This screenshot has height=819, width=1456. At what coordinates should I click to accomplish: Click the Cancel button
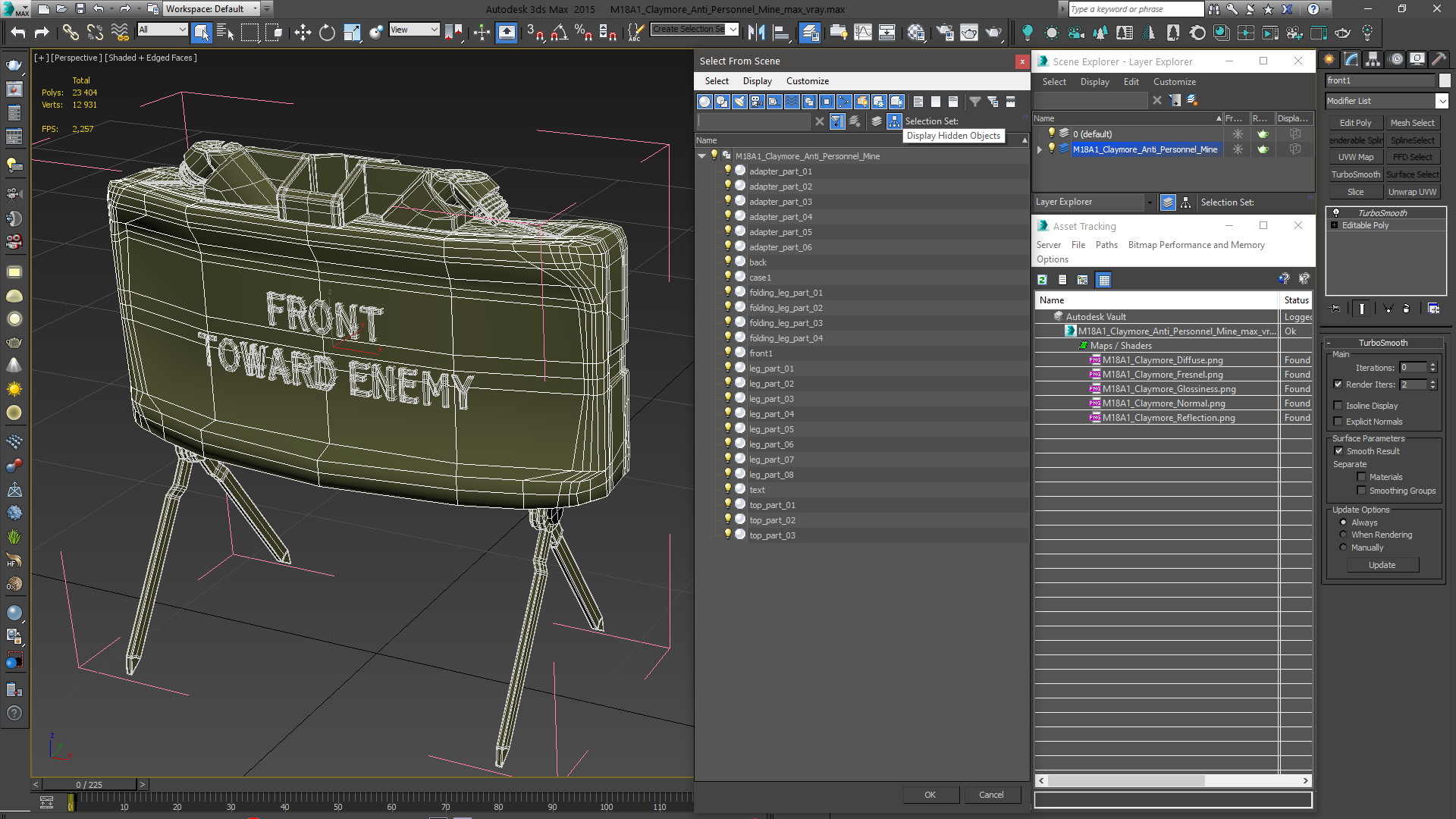(991, 795)
